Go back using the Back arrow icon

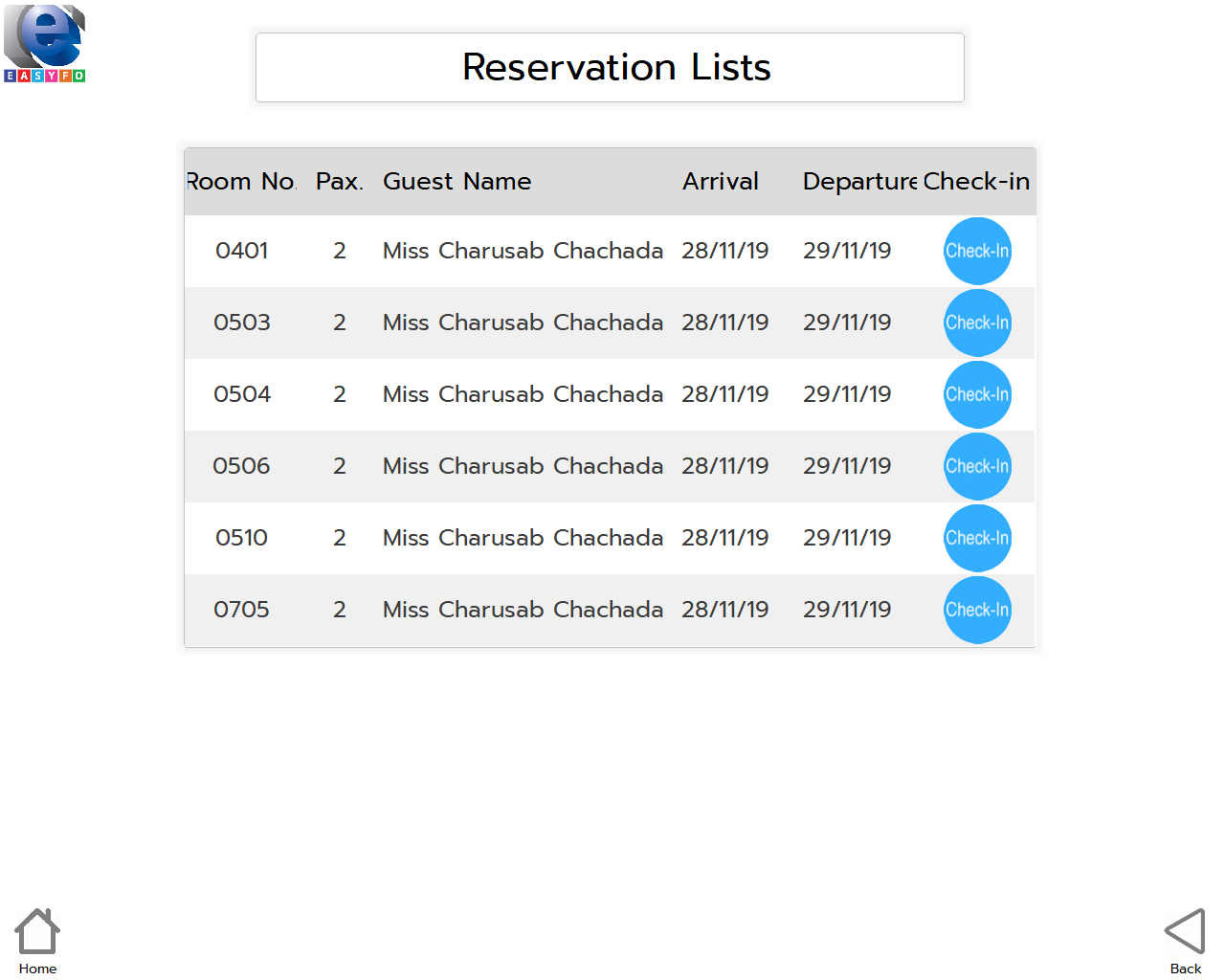(1185, 931)
